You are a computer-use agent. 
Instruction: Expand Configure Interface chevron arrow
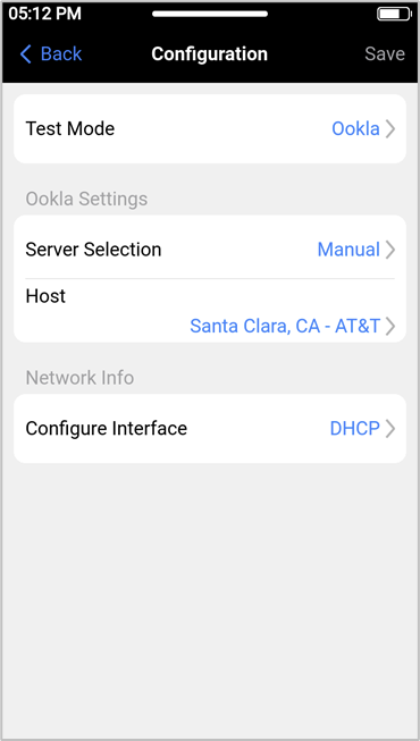[x=390, y=429]
